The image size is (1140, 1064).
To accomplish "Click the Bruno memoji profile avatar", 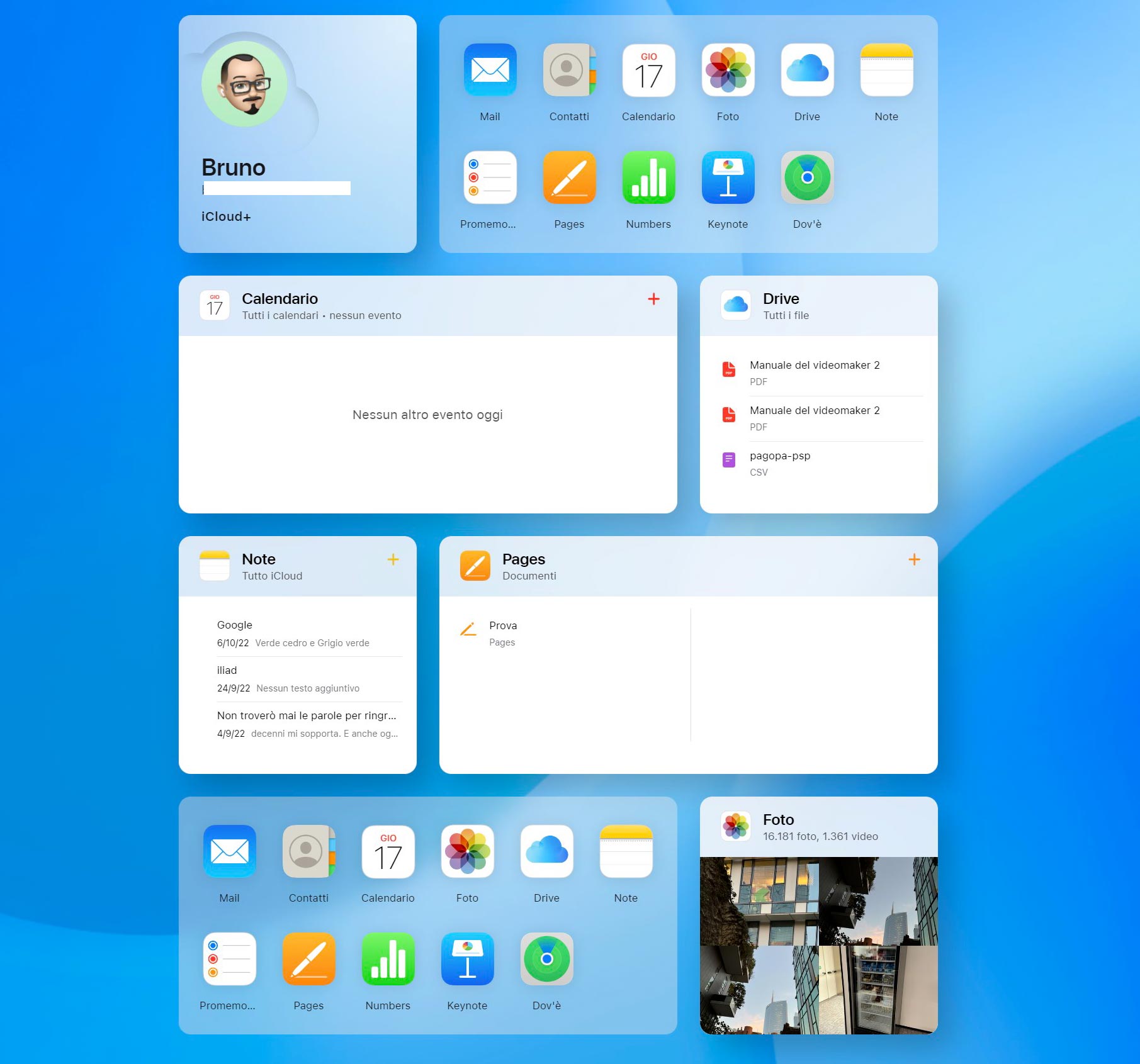I will tap(244, 84).
